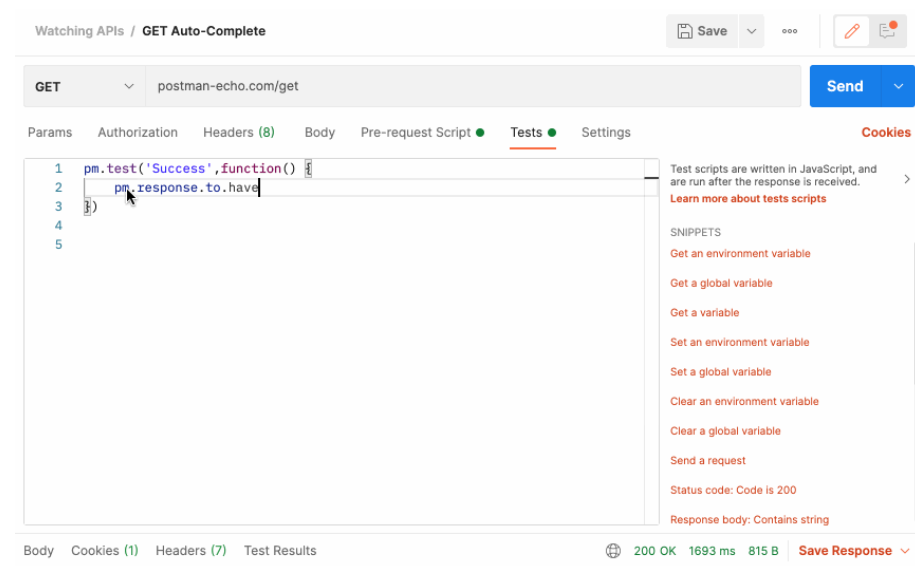The width and height of the screenshot is (915, 566).
Task: Place cursor at end of pm.response.to.have line
Action: [x=259, y=188]
